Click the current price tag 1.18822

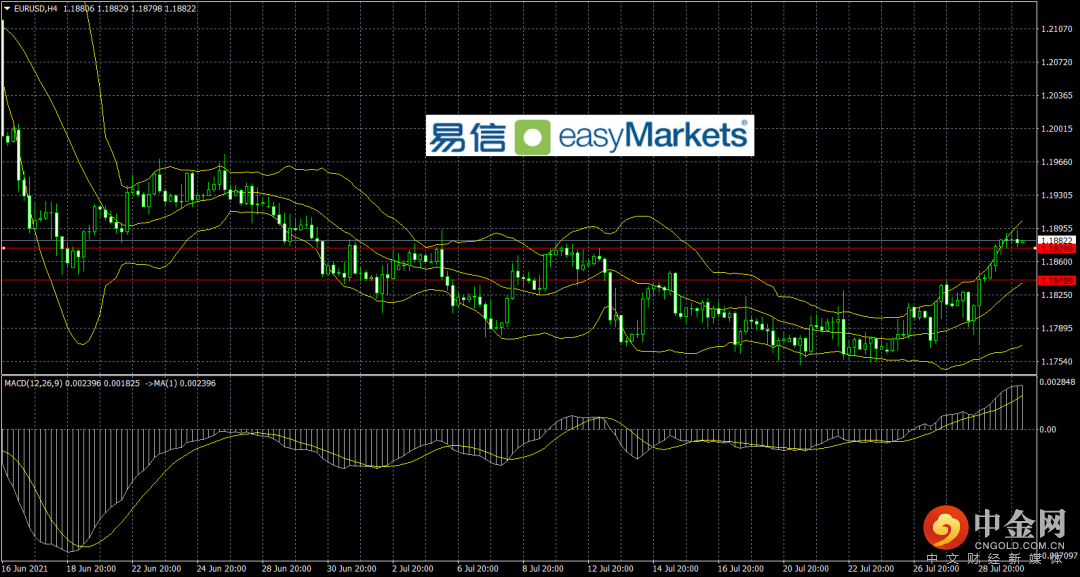(x=1055, y=240)
